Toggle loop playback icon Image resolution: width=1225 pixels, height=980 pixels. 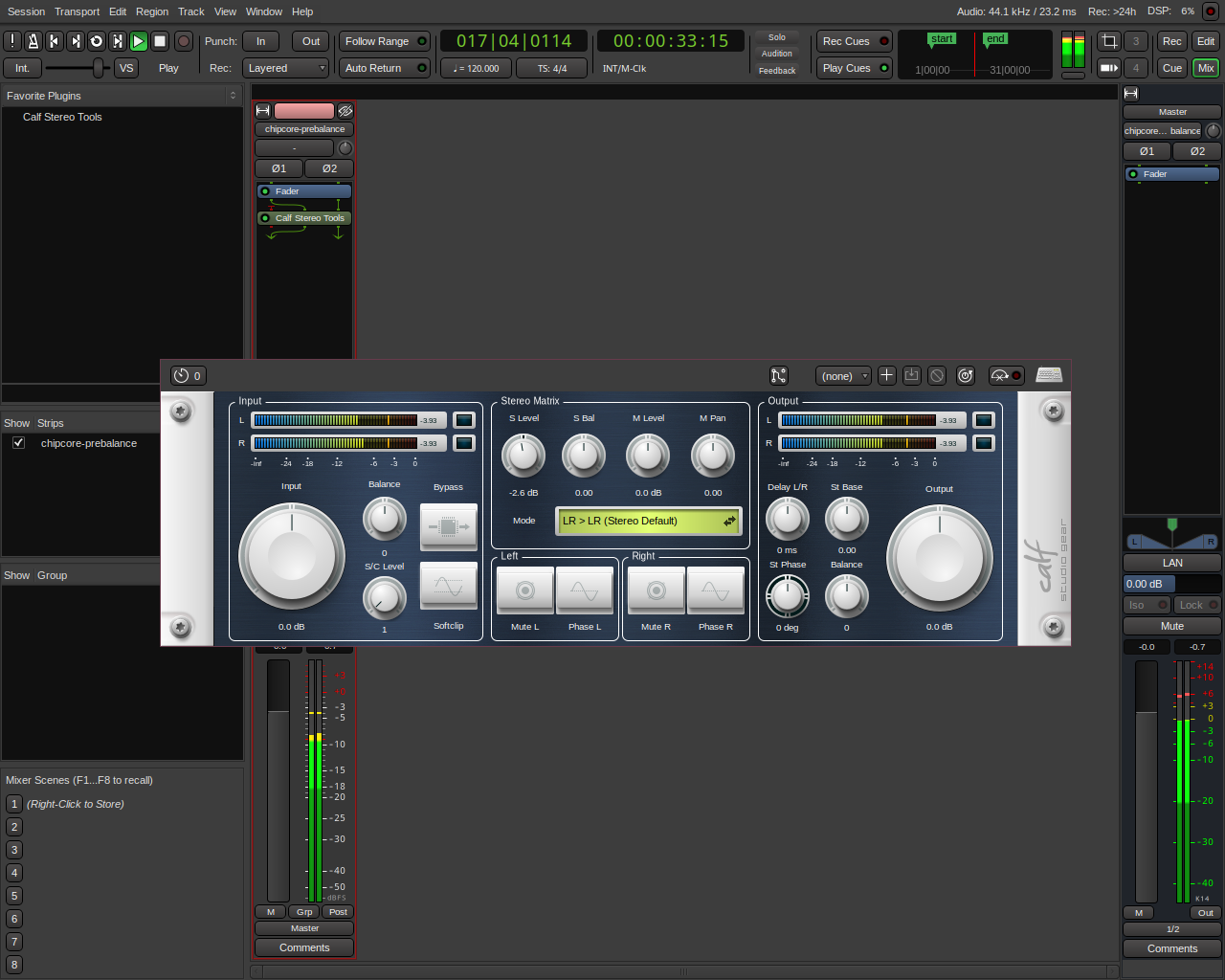click(97, 41)
